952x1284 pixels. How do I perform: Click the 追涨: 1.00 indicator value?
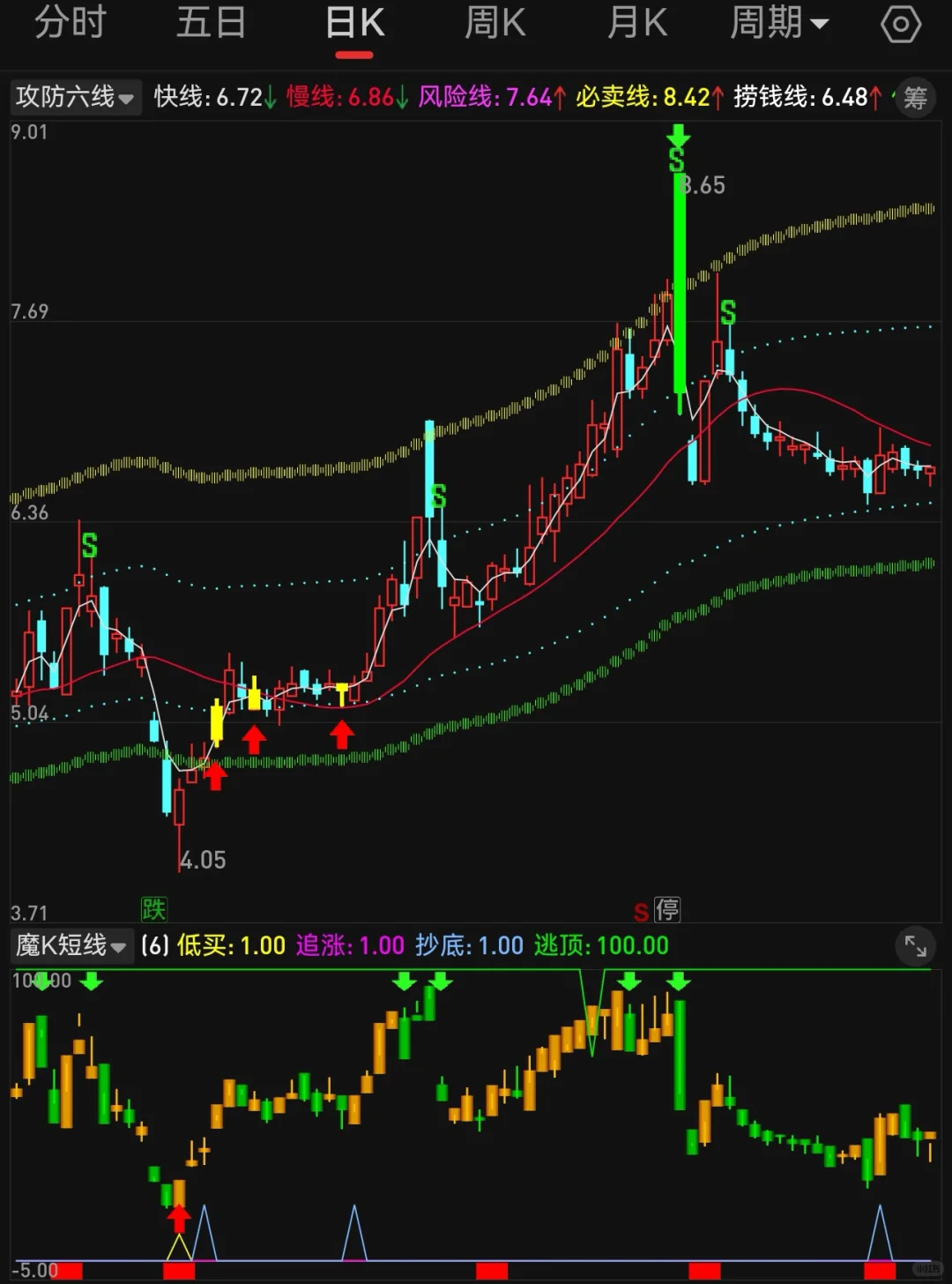pyautogui.click(x=350, y=945)
